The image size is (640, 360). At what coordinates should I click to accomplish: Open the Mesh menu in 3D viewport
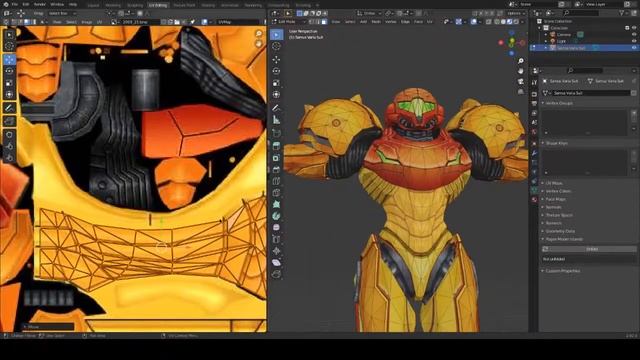tap(376, 22)
